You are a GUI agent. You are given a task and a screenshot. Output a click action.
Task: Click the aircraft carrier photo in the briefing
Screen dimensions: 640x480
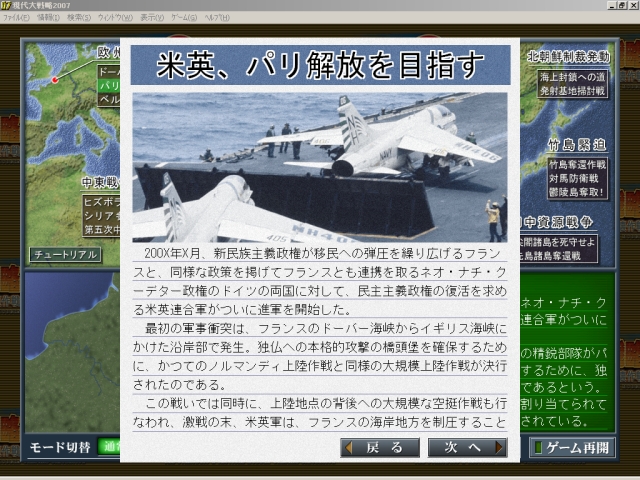click(320, 167)
